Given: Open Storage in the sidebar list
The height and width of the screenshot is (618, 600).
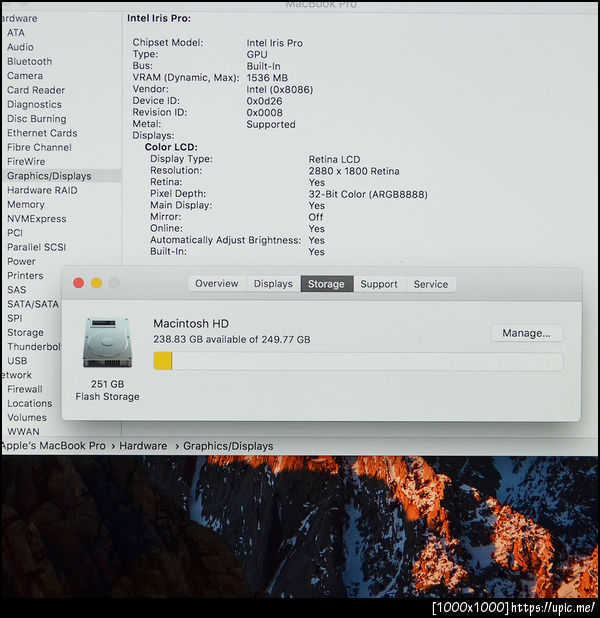Looking at the screenshot, I should tap(25, 332).
